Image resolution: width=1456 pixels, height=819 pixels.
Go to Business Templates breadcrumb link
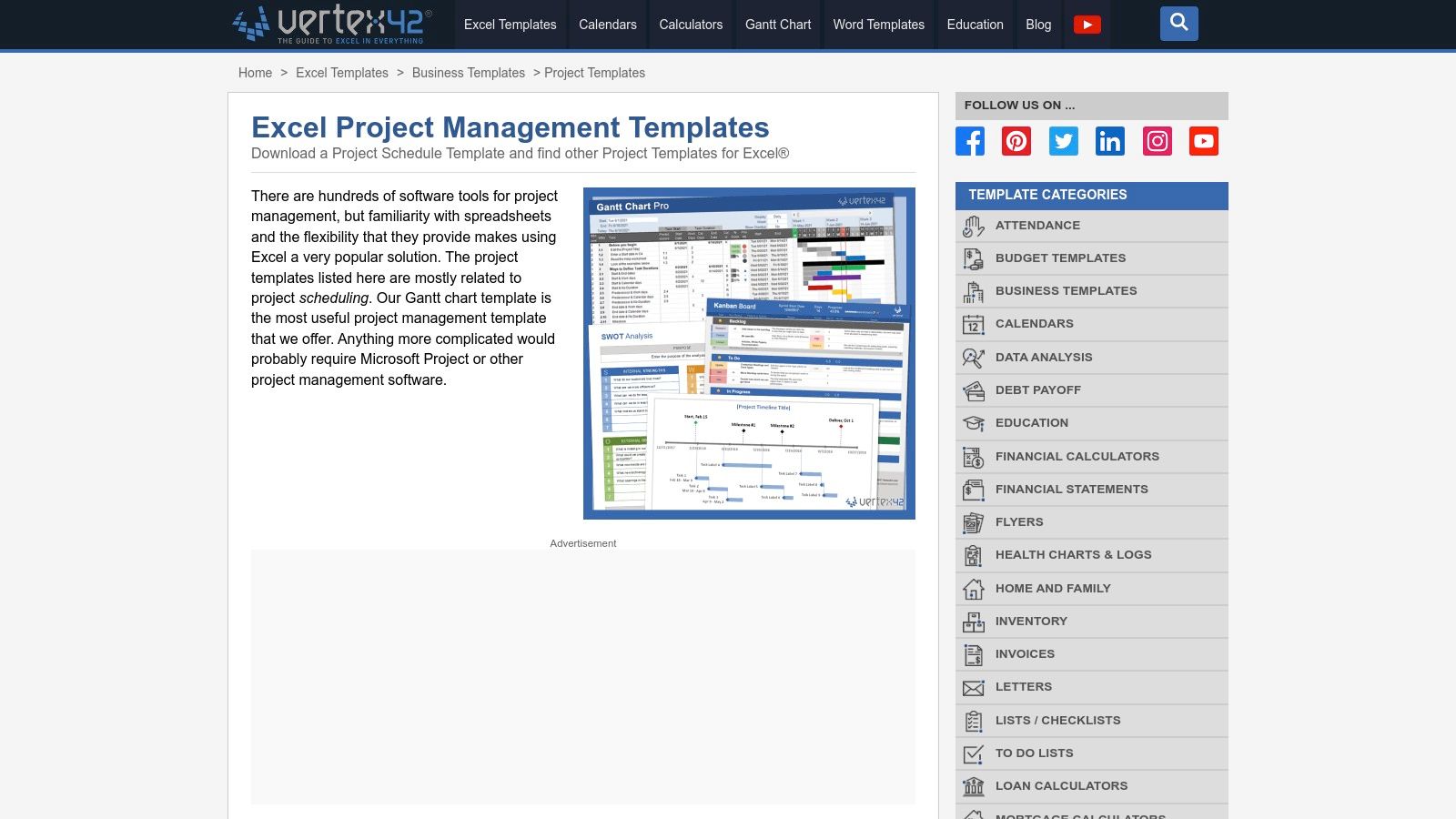point(469,73)
